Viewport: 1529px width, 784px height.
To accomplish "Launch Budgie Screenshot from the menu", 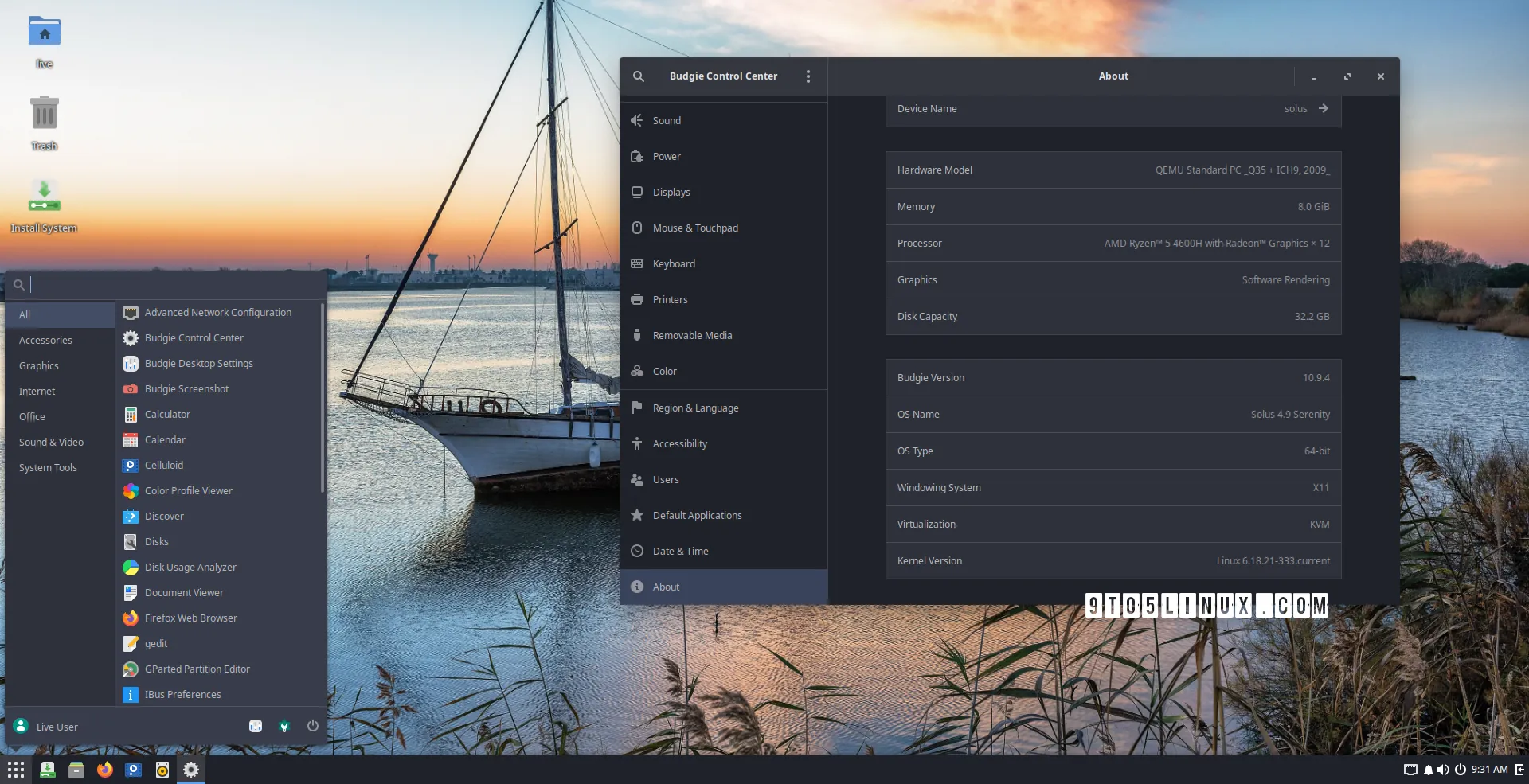I will coord(187,388).
